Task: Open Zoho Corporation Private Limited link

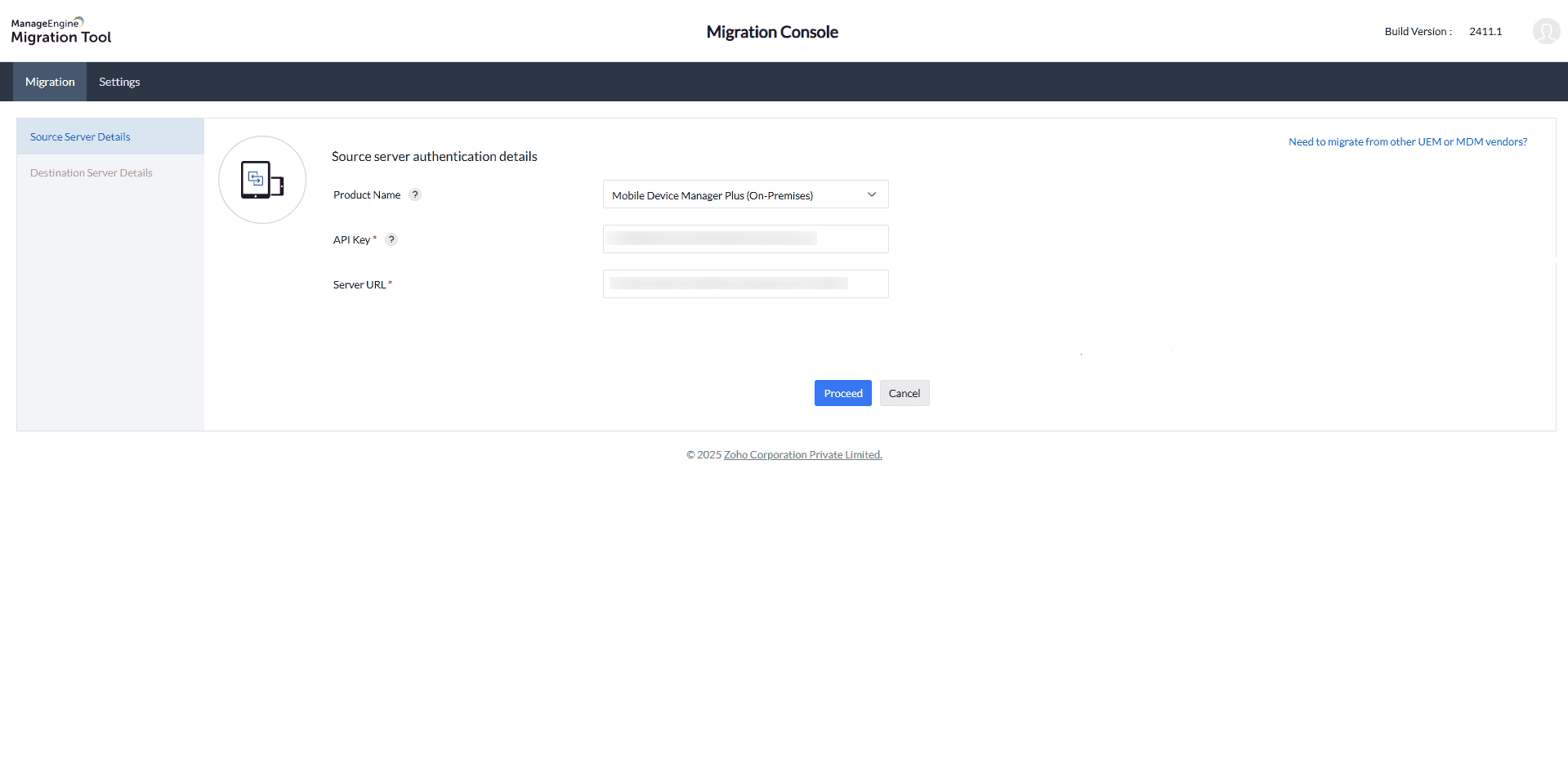Action: [x=803, y=454]
